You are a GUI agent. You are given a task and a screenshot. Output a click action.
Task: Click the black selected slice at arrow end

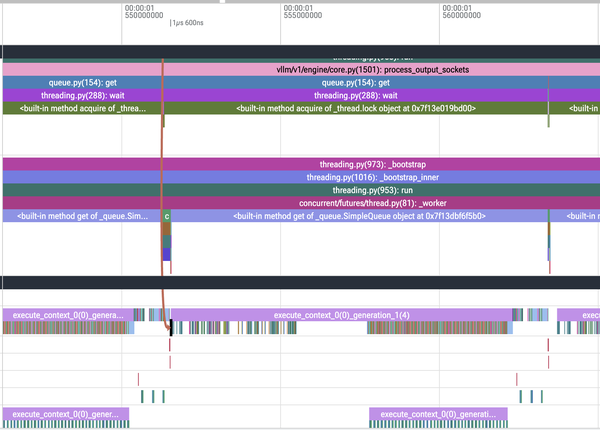pos(171,328)
